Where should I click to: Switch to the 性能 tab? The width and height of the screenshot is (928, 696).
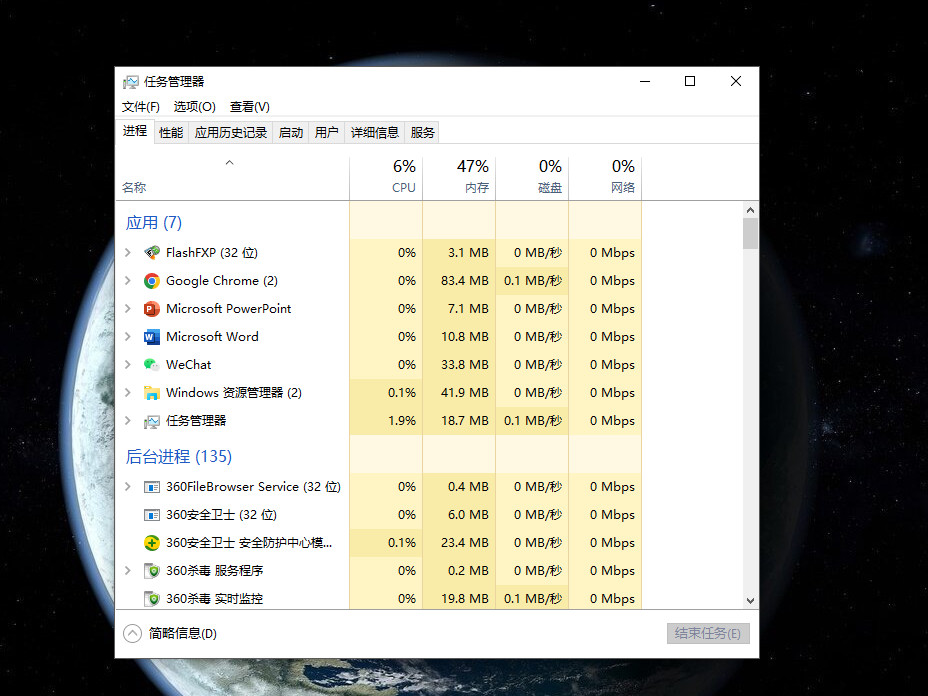[171, 133]
